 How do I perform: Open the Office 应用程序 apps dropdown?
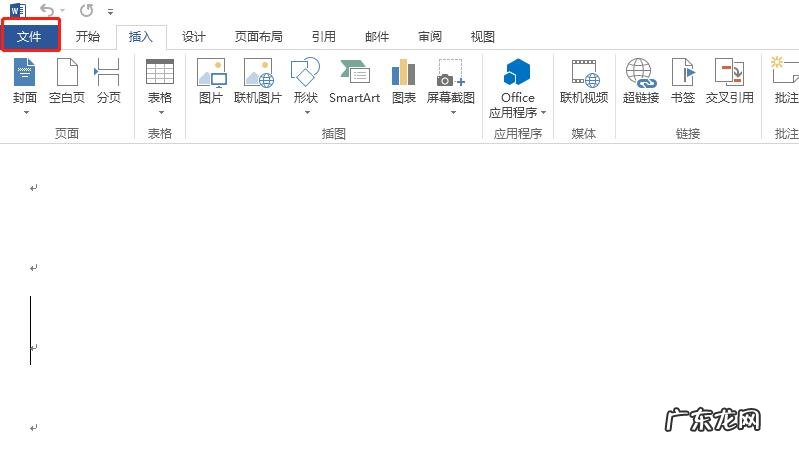click(517, 88)
